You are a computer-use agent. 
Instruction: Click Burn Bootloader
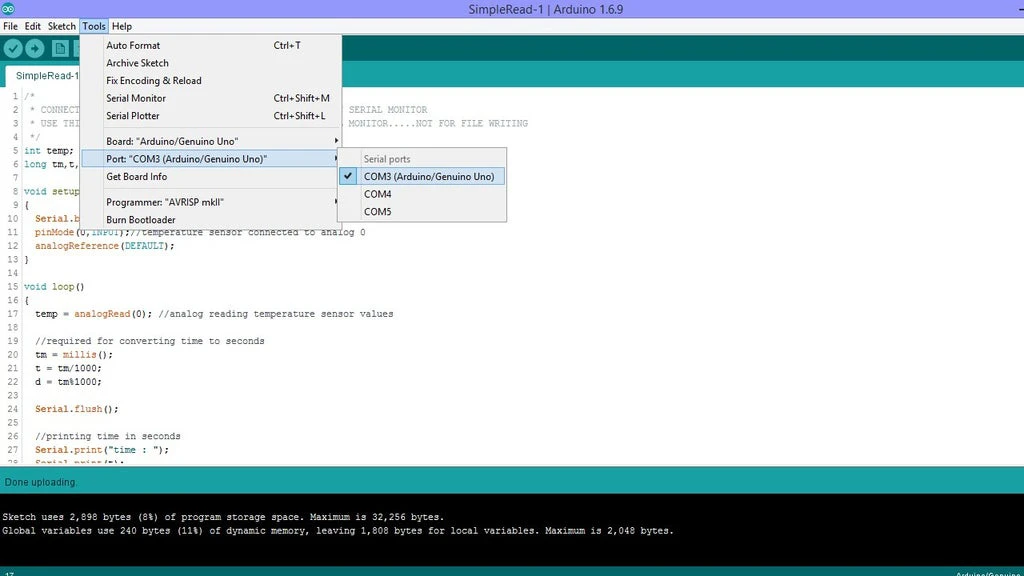141,220
